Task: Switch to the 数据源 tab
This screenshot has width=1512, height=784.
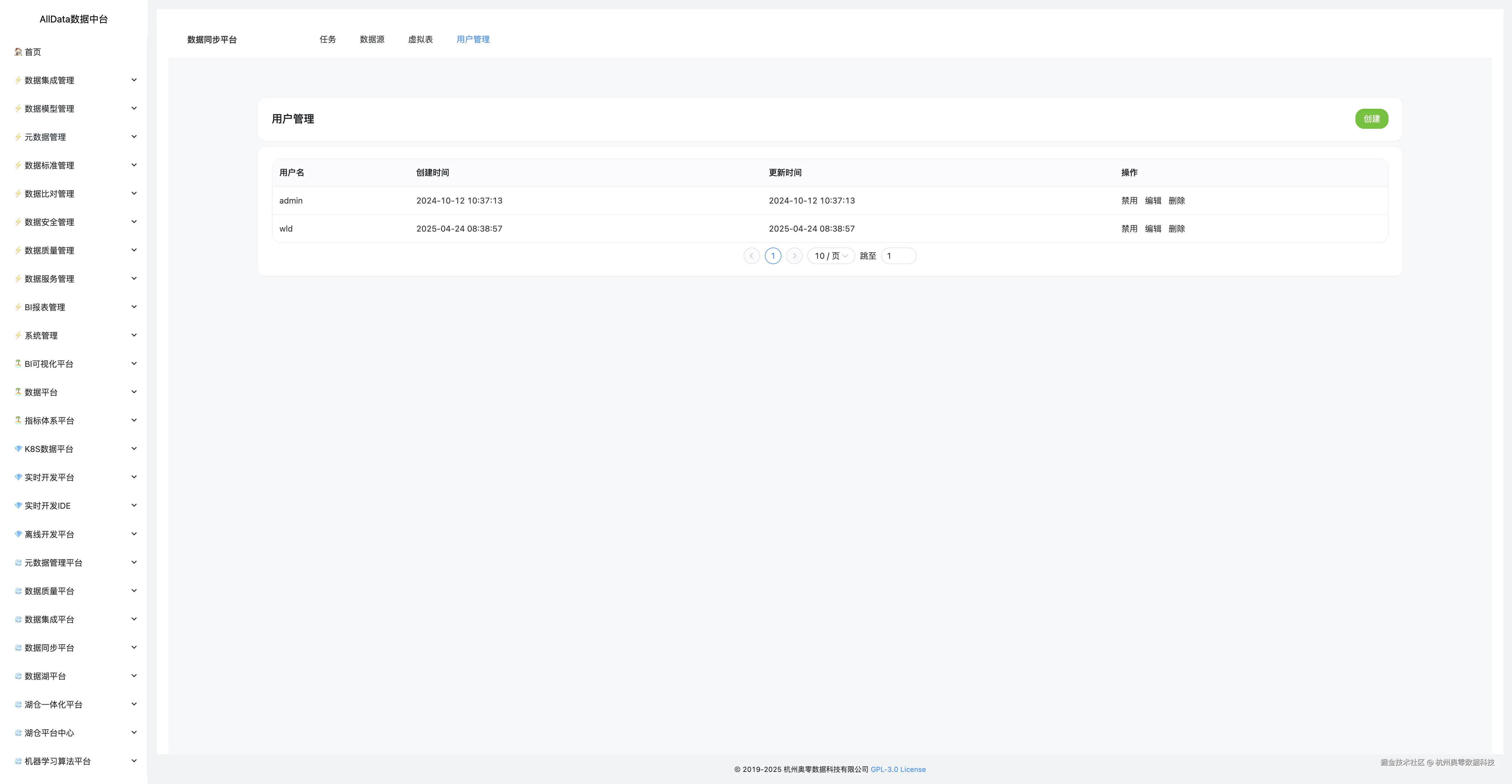Action: pyautogui.click(x=372, y=39)
